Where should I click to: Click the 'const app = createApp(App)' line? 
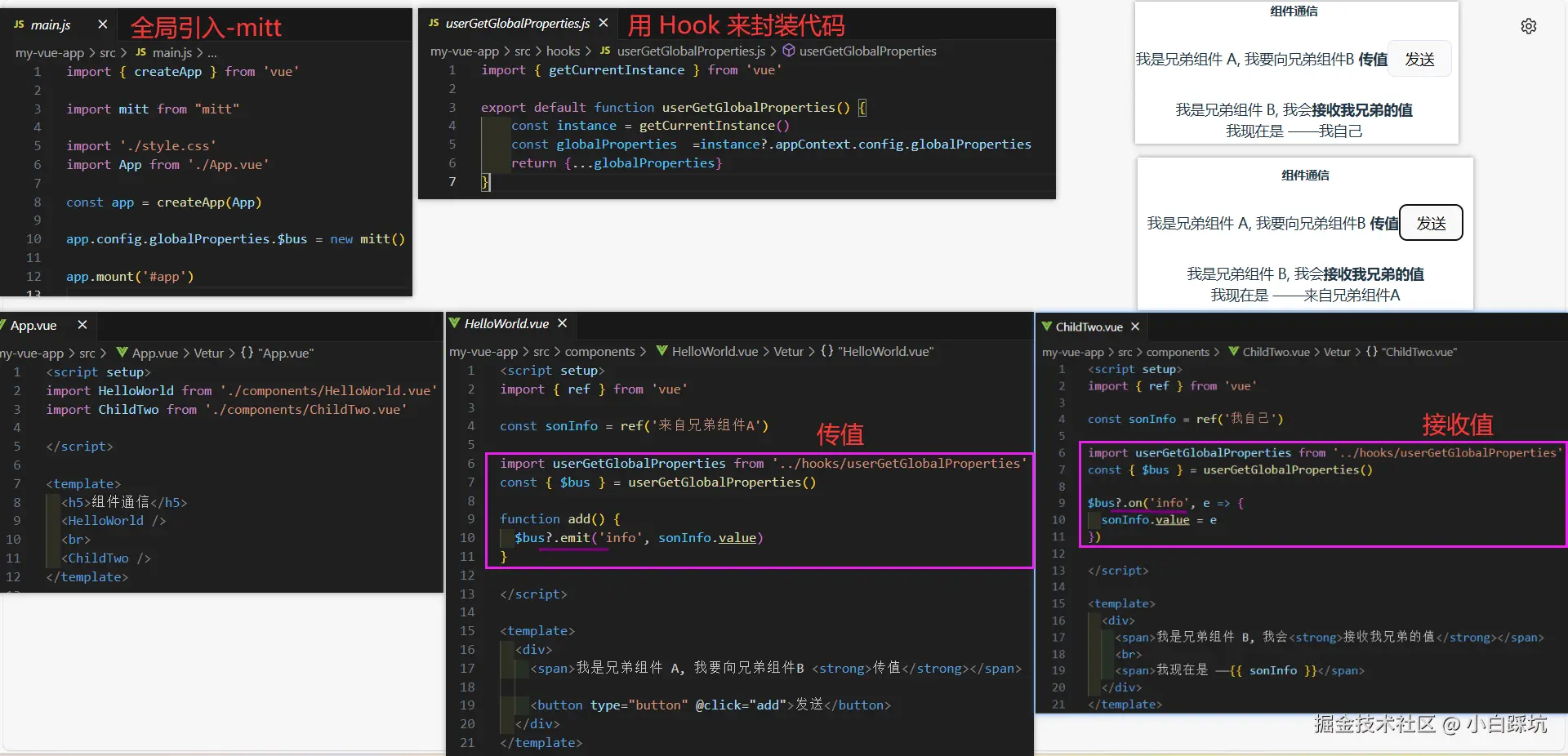(x=164, y=202)
